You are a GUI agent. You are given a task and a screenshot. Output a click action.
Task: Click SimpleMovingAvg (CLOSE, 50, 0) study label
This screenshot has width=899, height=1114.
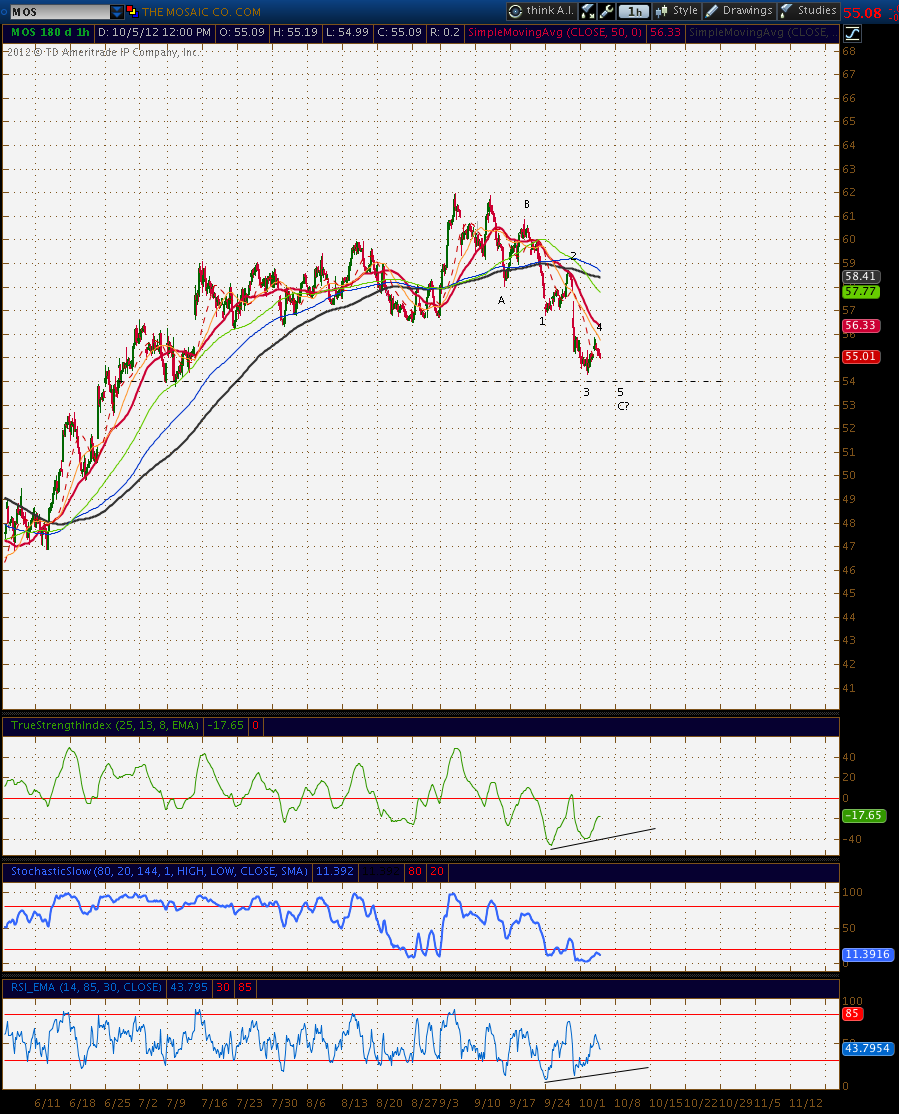click(x=554, y=33)
